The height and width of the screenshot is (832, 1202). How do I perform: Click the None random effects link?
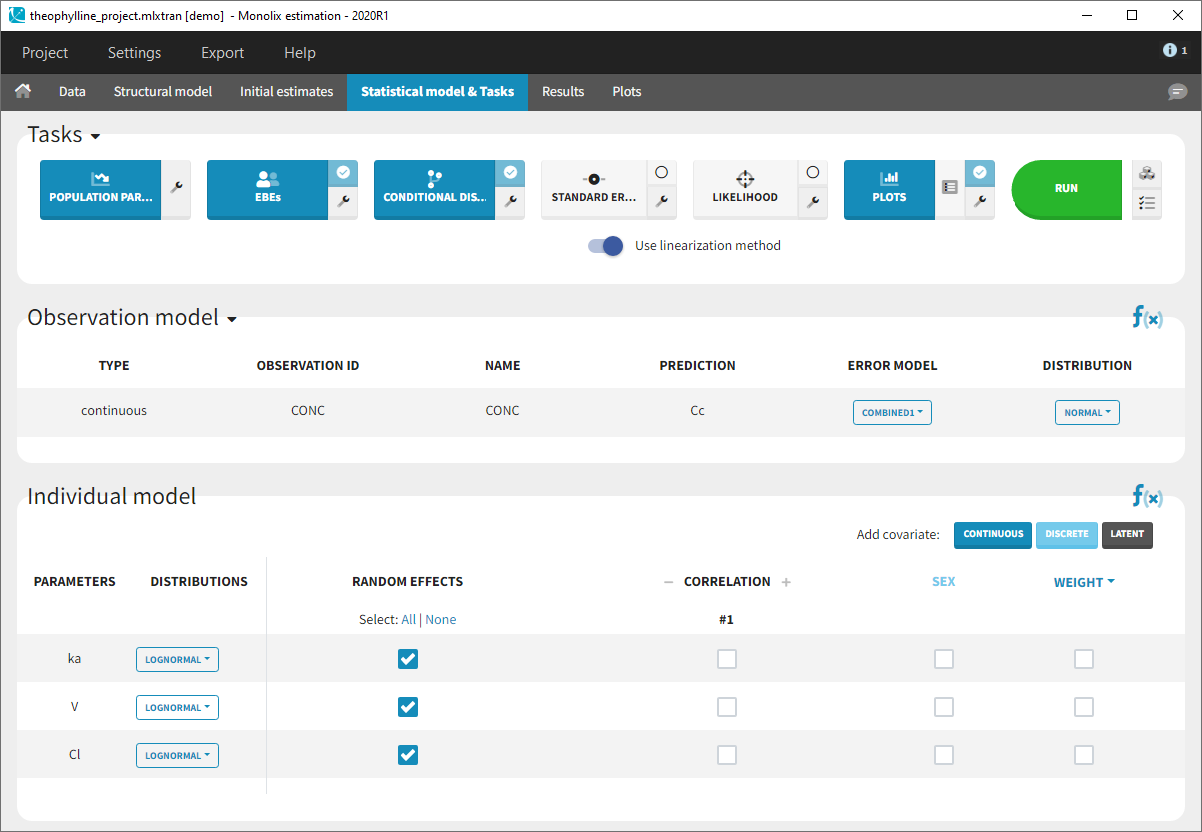point(441,620)
